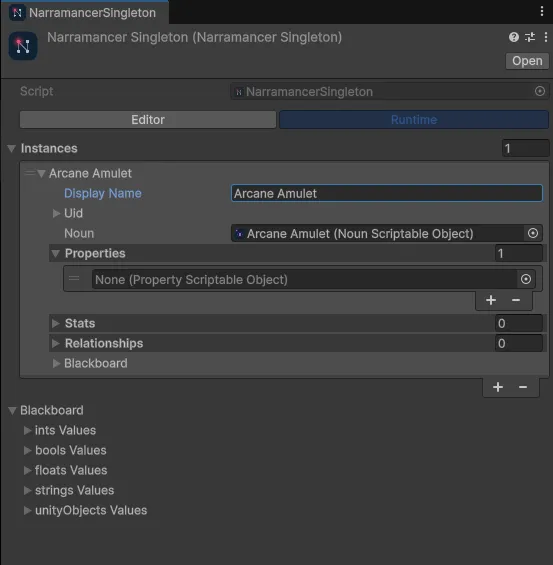The image size is (553, 565).
Task: Expand the Relationships list
Action: [x=55, y=343]
